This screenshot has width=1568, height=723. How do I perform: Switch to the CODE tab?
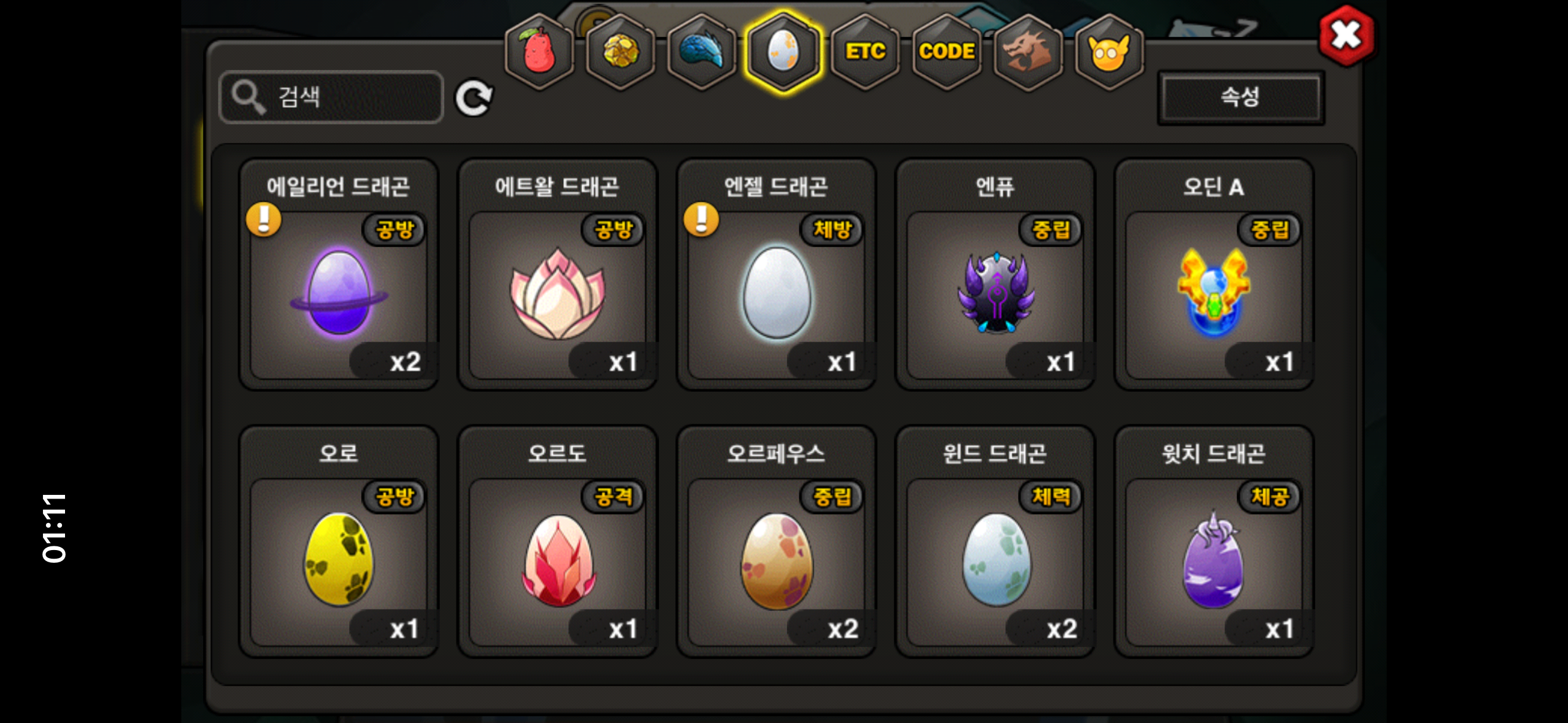coord(947,52)
